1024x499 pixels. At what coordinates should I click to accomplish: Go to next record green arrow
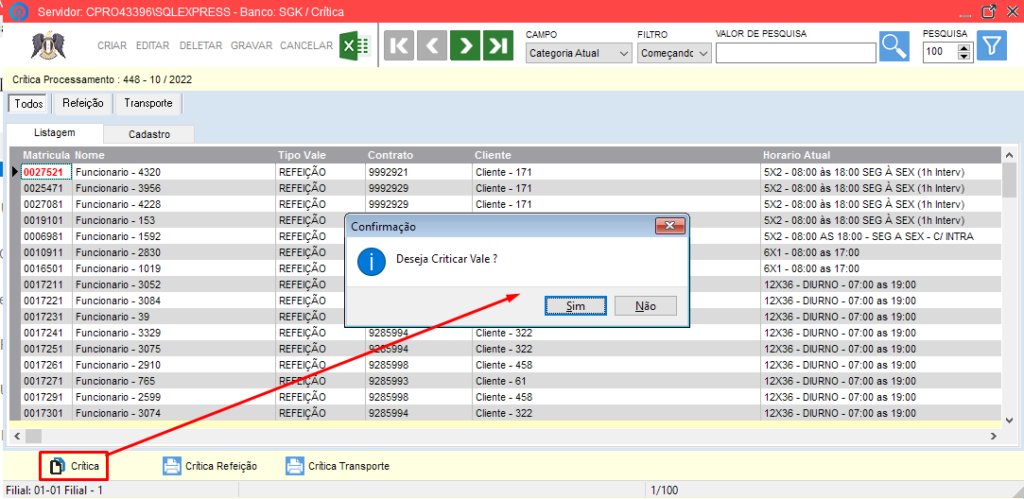tap(465, 46)
